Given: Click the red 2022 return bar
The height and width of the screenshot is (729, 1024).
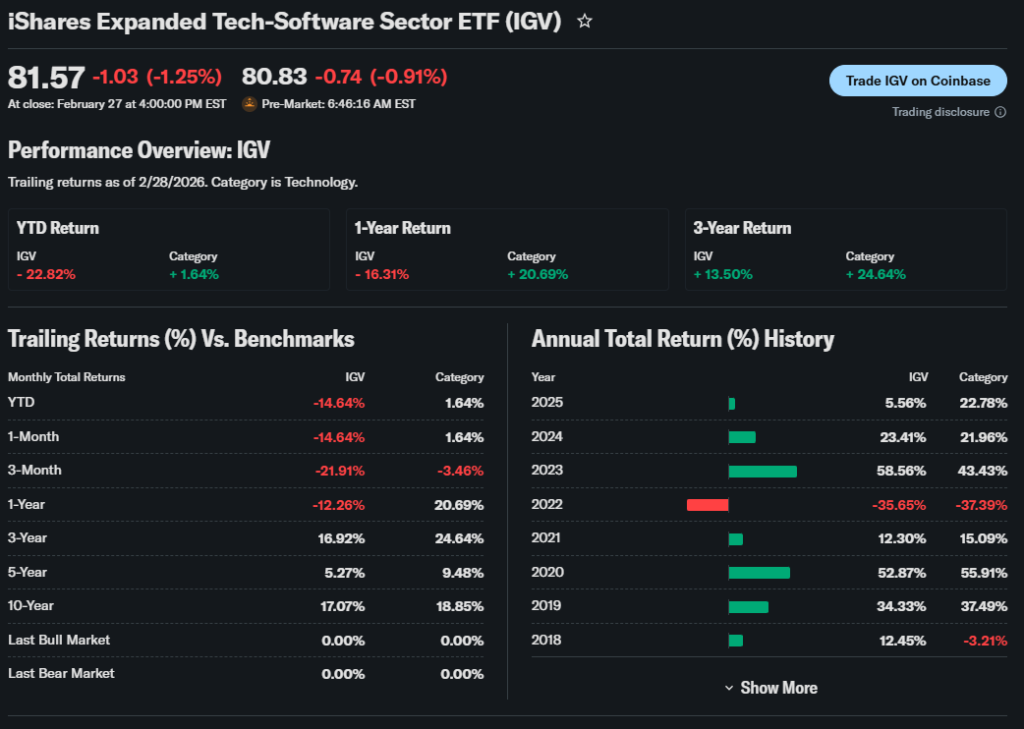Looking at the screenshot, I should coord(707,505).
